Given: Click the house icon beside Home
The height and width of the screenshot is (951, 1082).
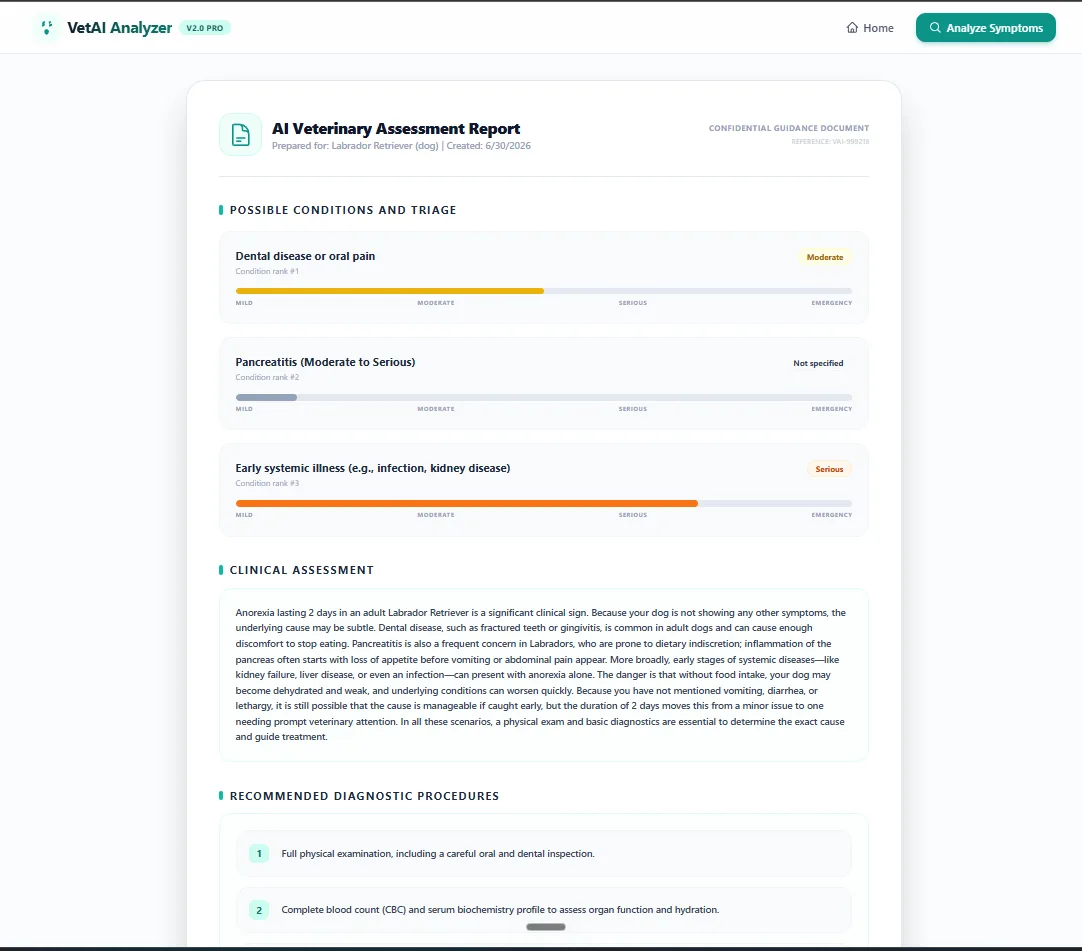Looking at the screenshot, I should [x=852, y=28].
